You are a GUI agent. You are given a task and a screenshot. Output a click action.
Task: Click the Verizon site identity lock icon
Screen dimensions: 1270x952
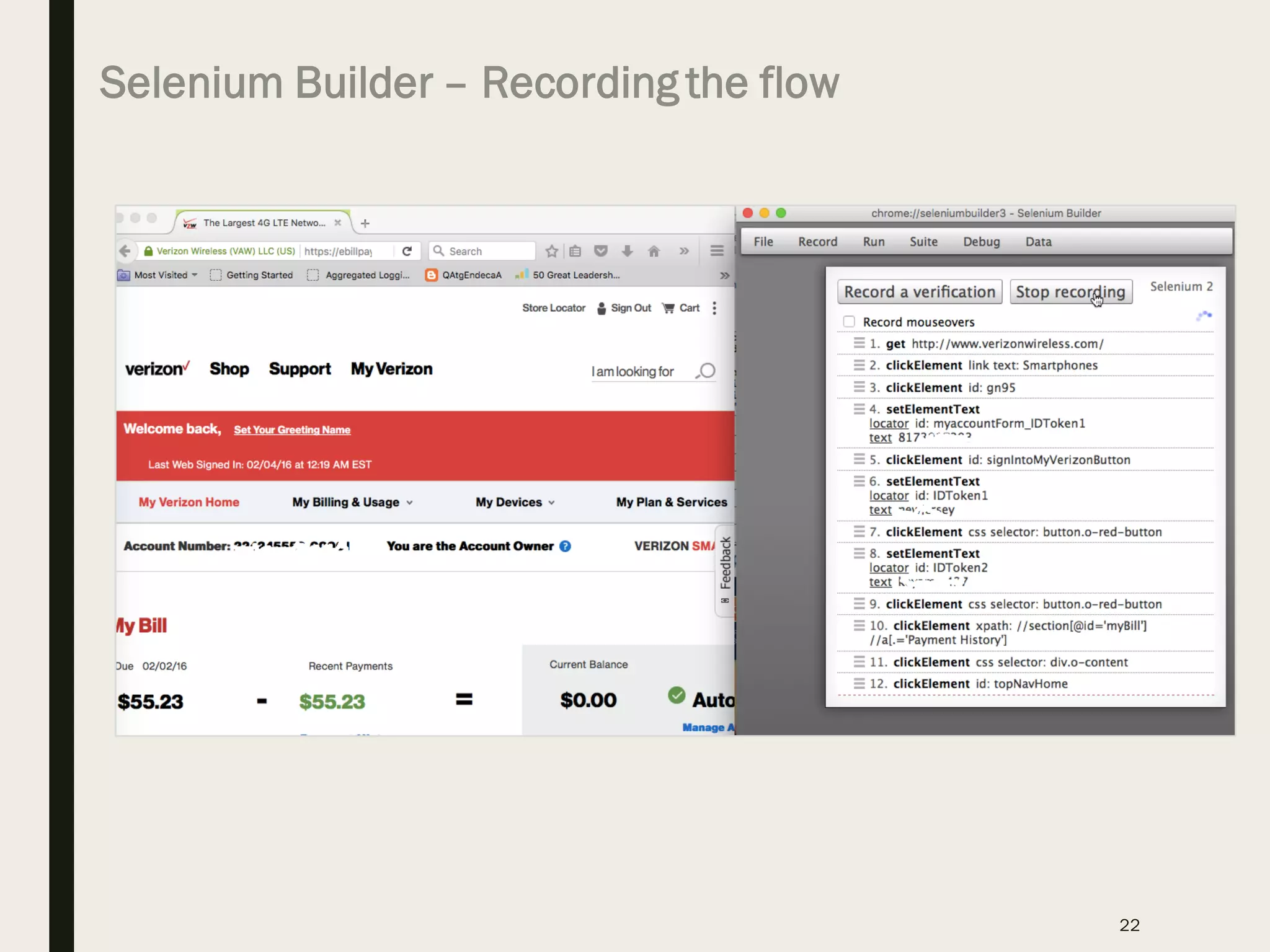[148, 251]
